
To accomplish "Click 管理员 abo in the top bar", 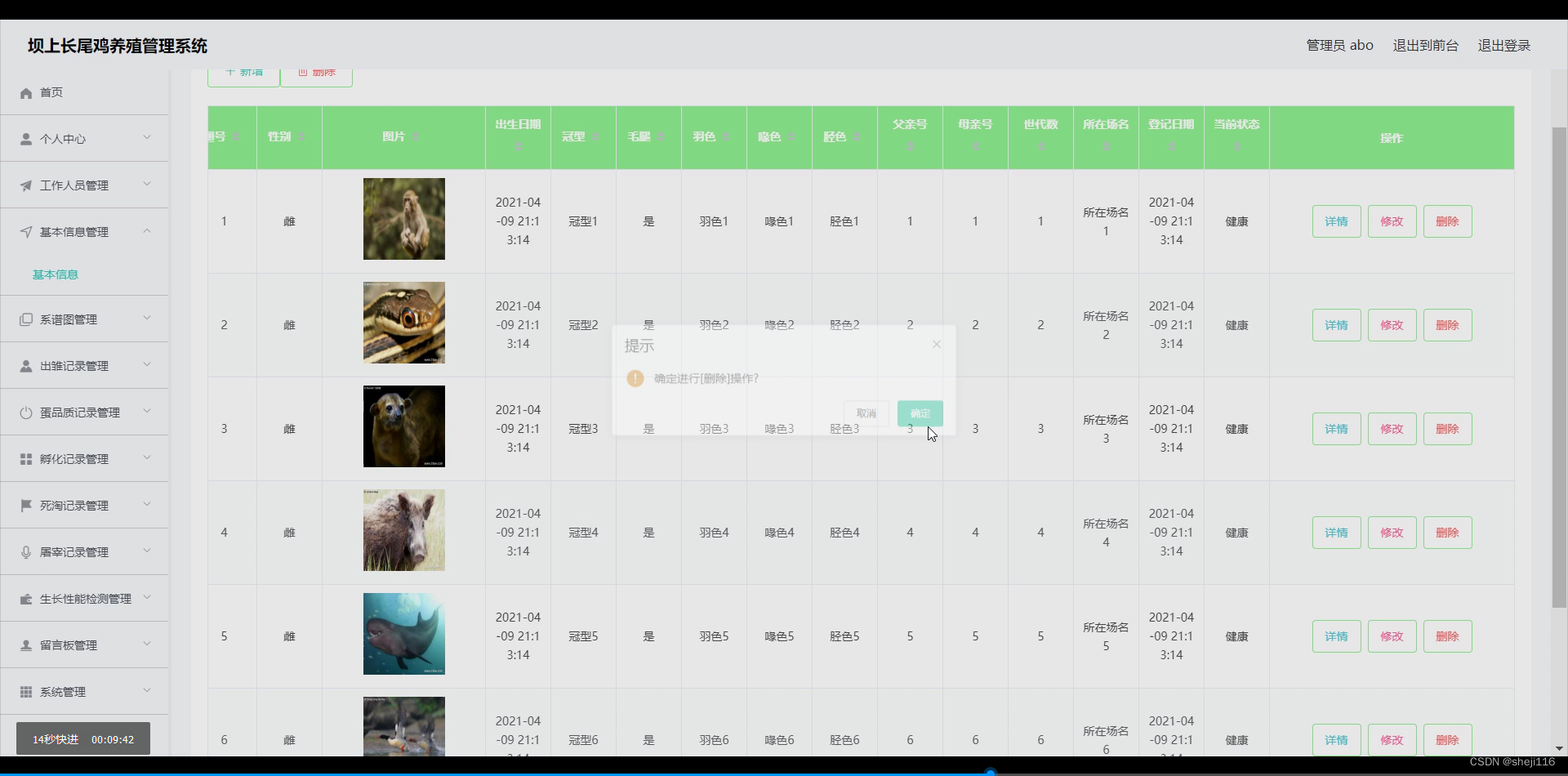I will point(1339,45).
